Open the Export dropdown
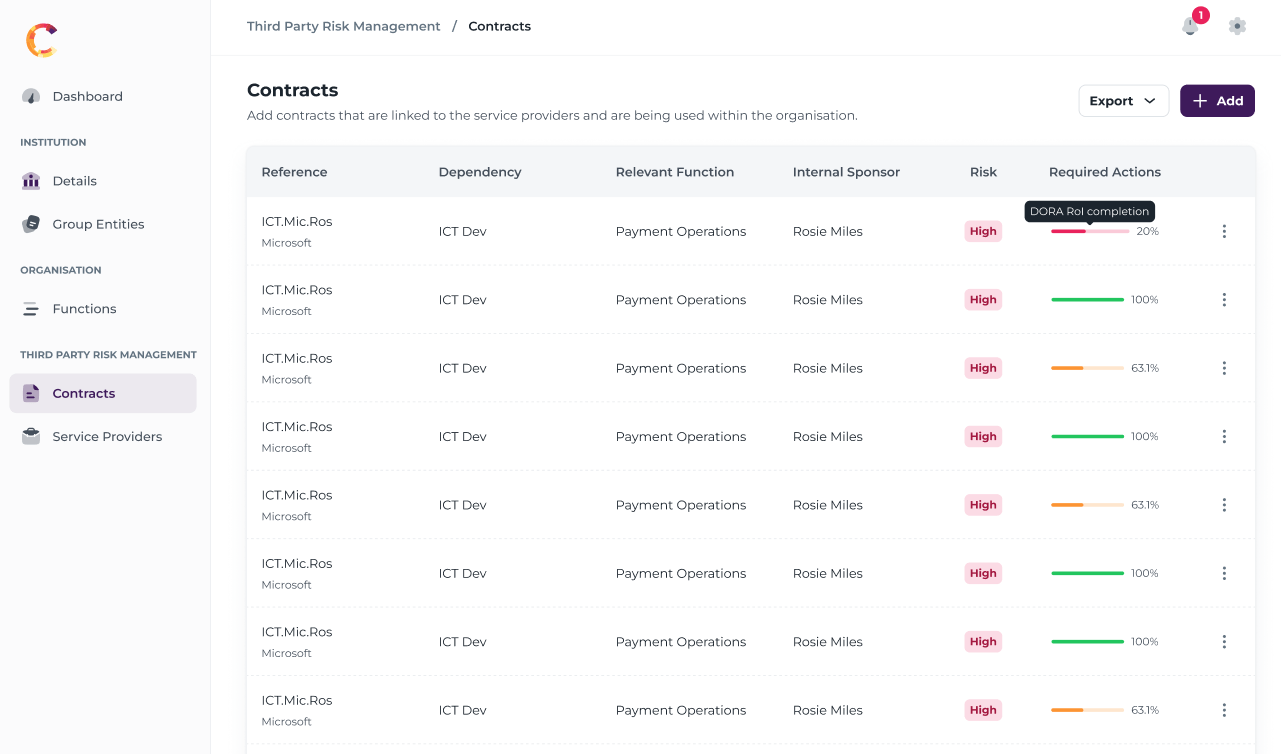This screenshot has width=1281, height=754. [x=1123, y=101]
